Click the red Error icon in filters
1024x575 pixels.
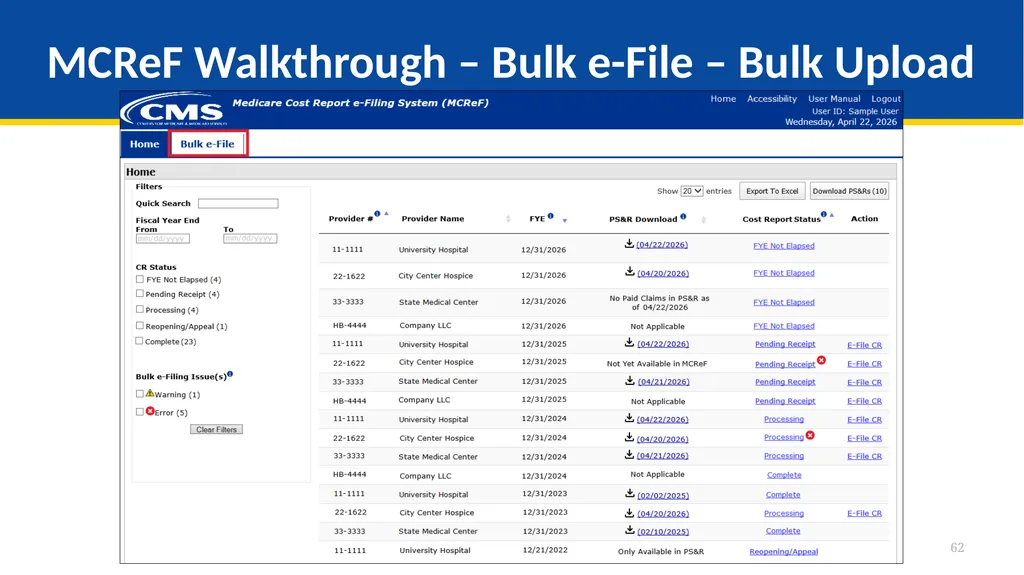(x=150, y=411)
